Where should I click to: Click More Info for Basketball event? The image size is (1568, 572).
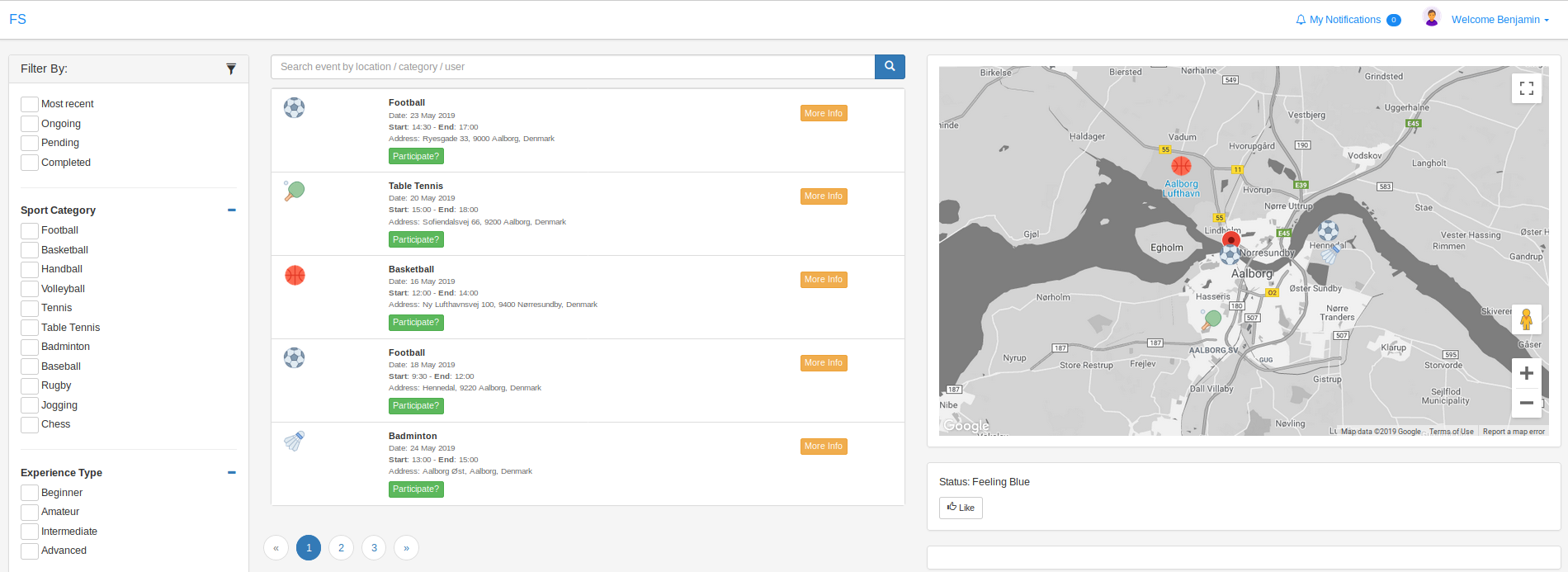(x=824, y=280)
